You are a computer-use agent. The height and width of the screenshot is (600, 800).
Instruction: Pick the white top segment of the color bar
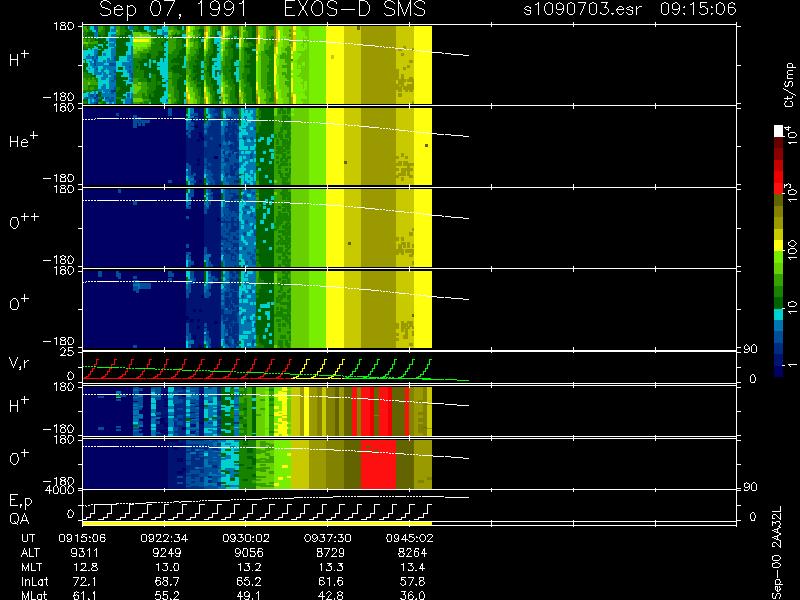click(779, 131)
